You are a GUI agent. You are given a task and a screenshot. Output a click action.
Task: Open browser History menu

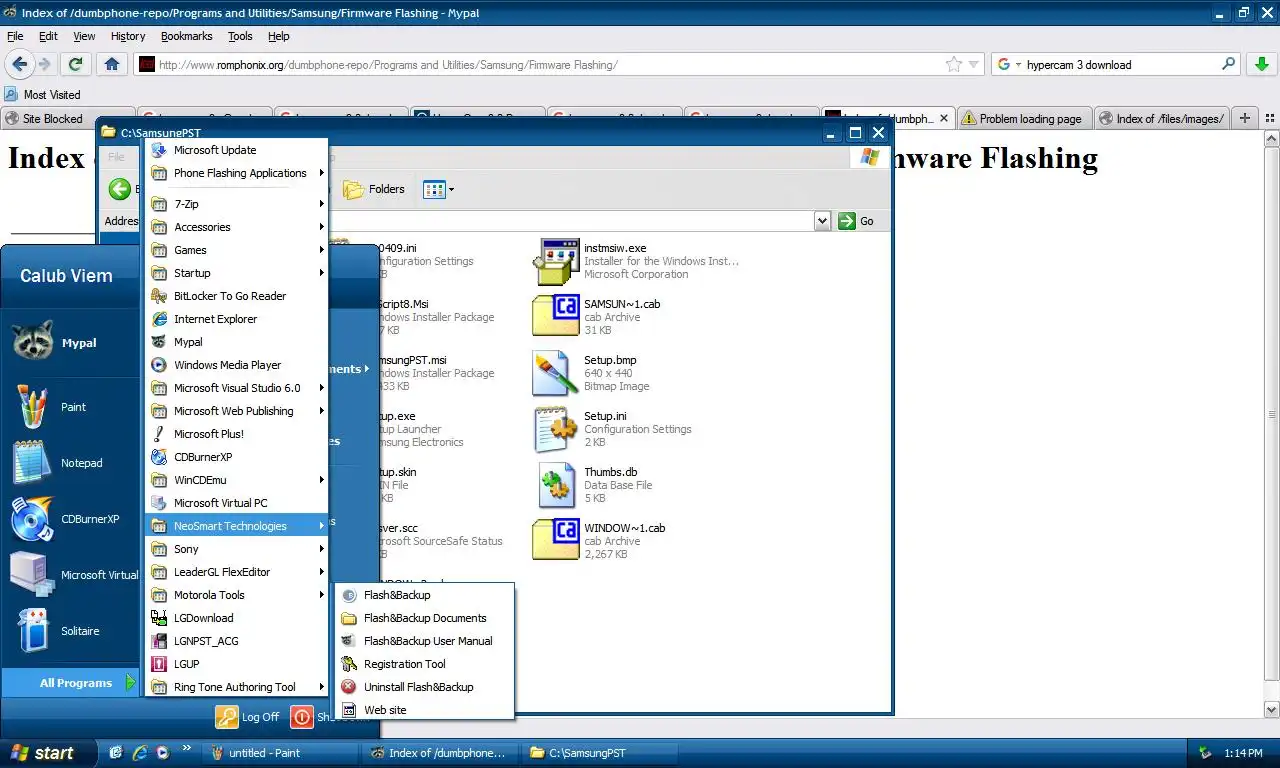coord(128,36)
